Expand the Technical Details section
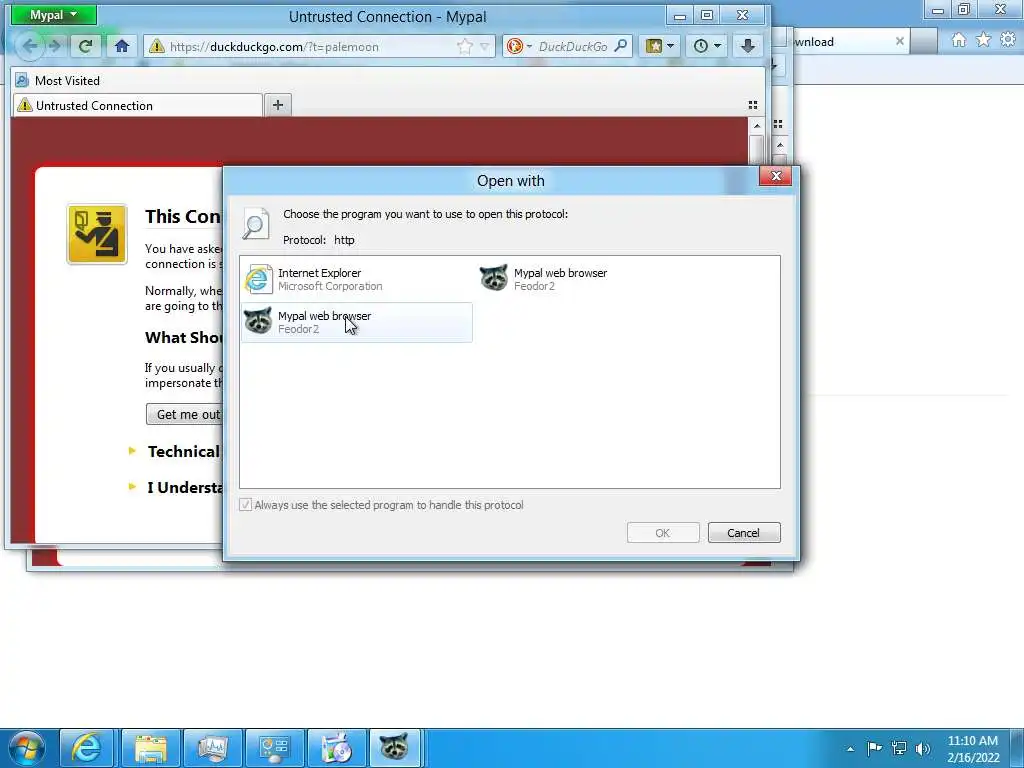Screen dimensions: 1024x768 (176, 451)
